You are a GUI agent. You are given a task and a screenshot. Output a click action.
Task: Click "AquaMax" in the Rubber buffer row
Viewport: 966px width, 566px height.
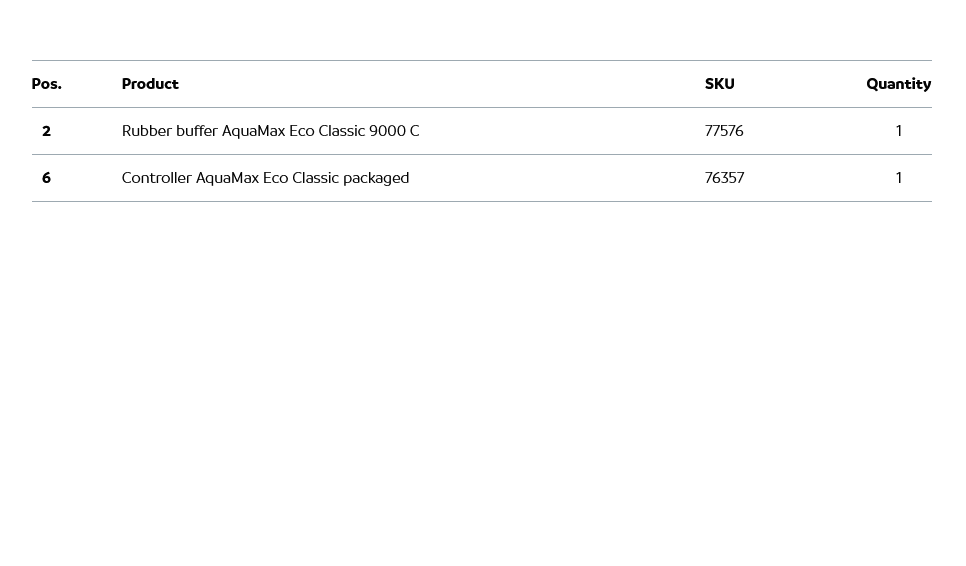click(253, 131)
